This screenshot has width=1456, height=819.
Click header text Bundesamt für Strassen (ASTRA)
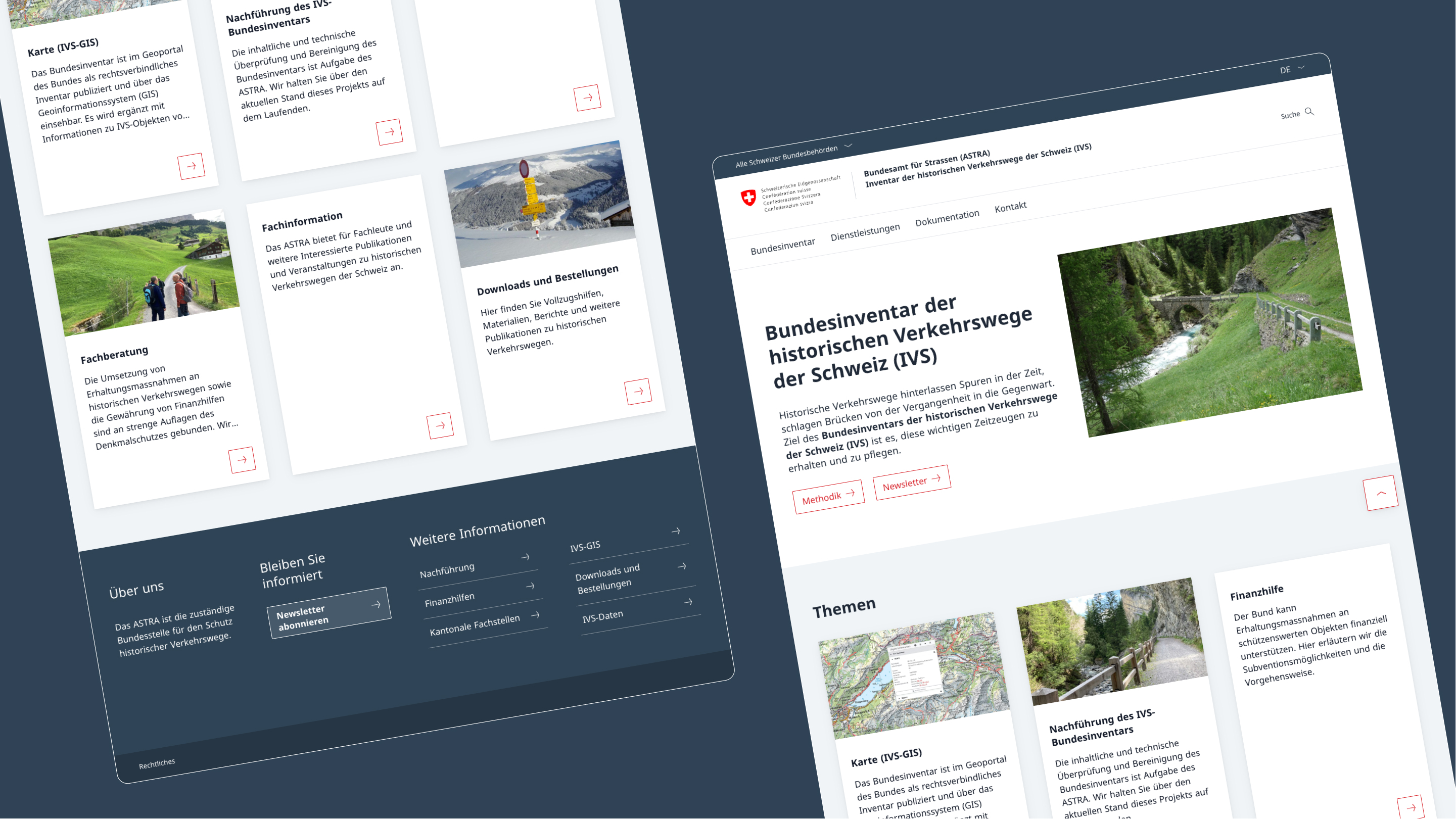pos(927,163)
